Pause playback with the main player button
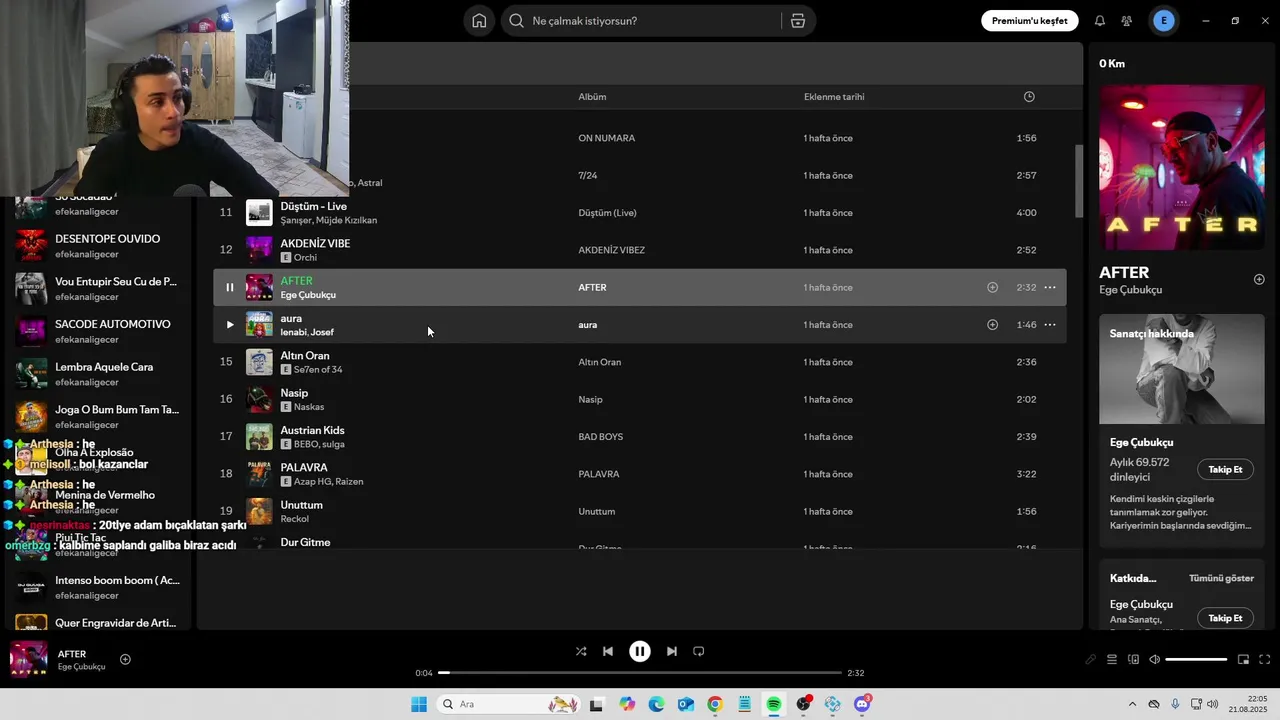 click(640, 651)
